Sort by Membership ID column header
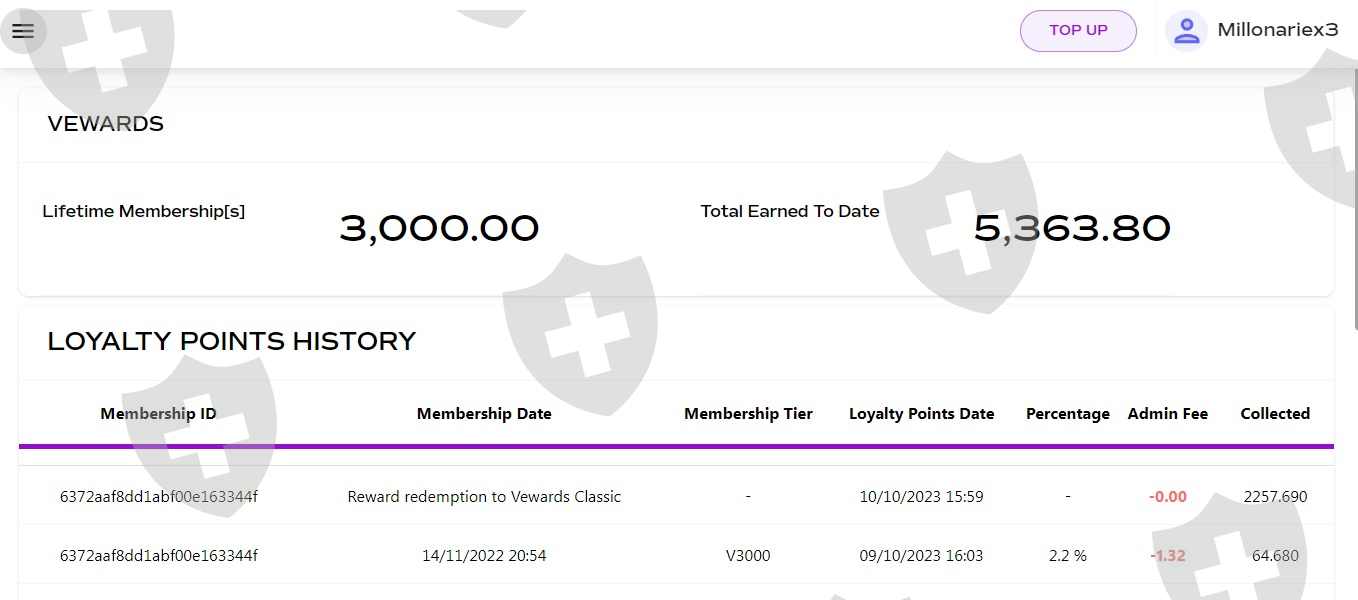1358x600 pixels. (x=158, y=414)
